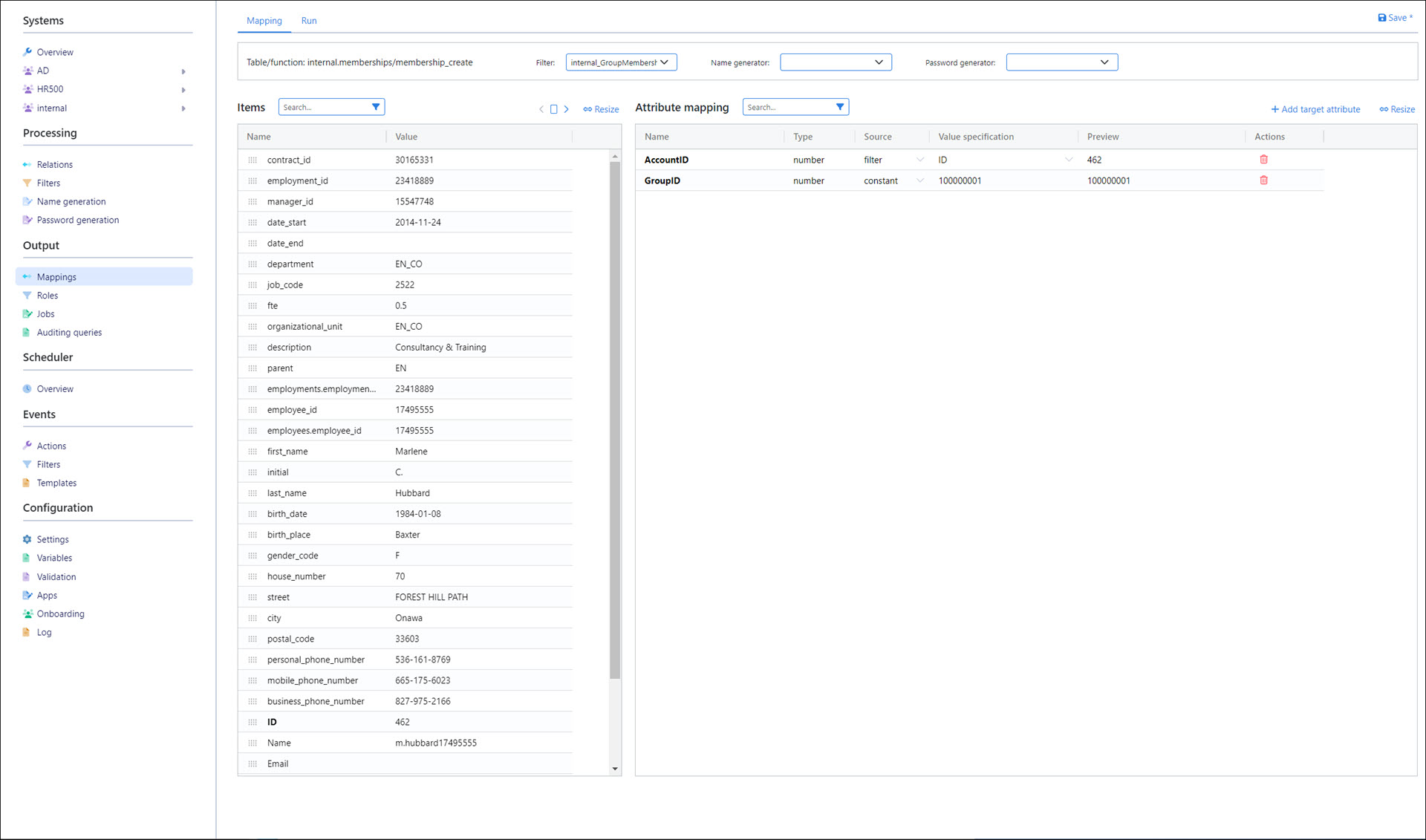The image size is (1426, 840).
Task: Click the Jobs icon under Output
Action: [x=27, y=314]
